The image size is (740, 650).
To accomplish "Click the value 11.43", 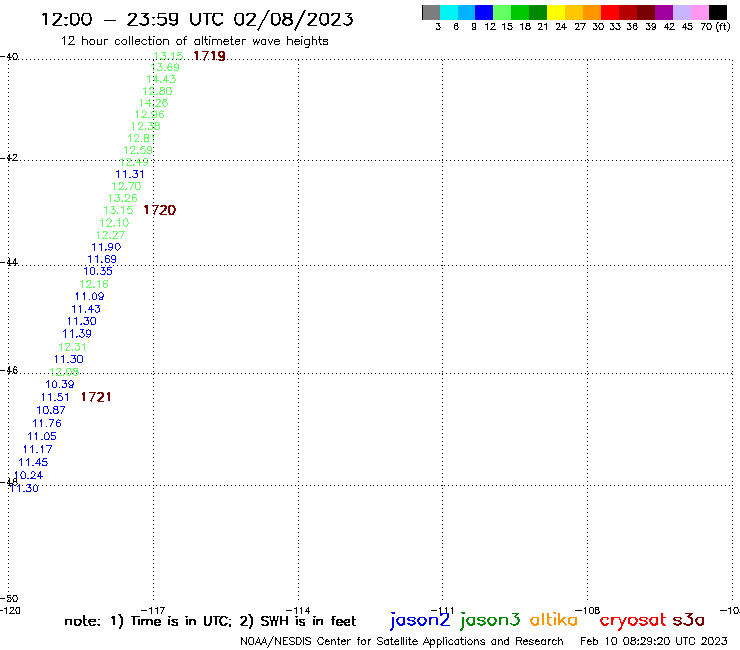I will click(86, 309).
